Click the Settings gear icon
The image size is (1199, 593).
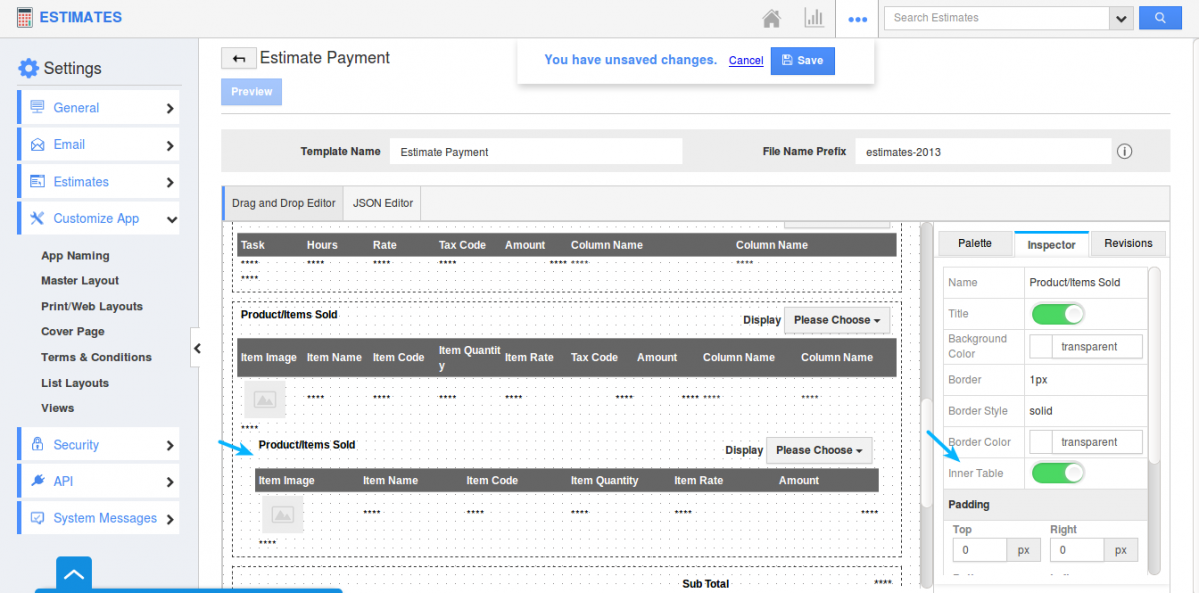28,68
